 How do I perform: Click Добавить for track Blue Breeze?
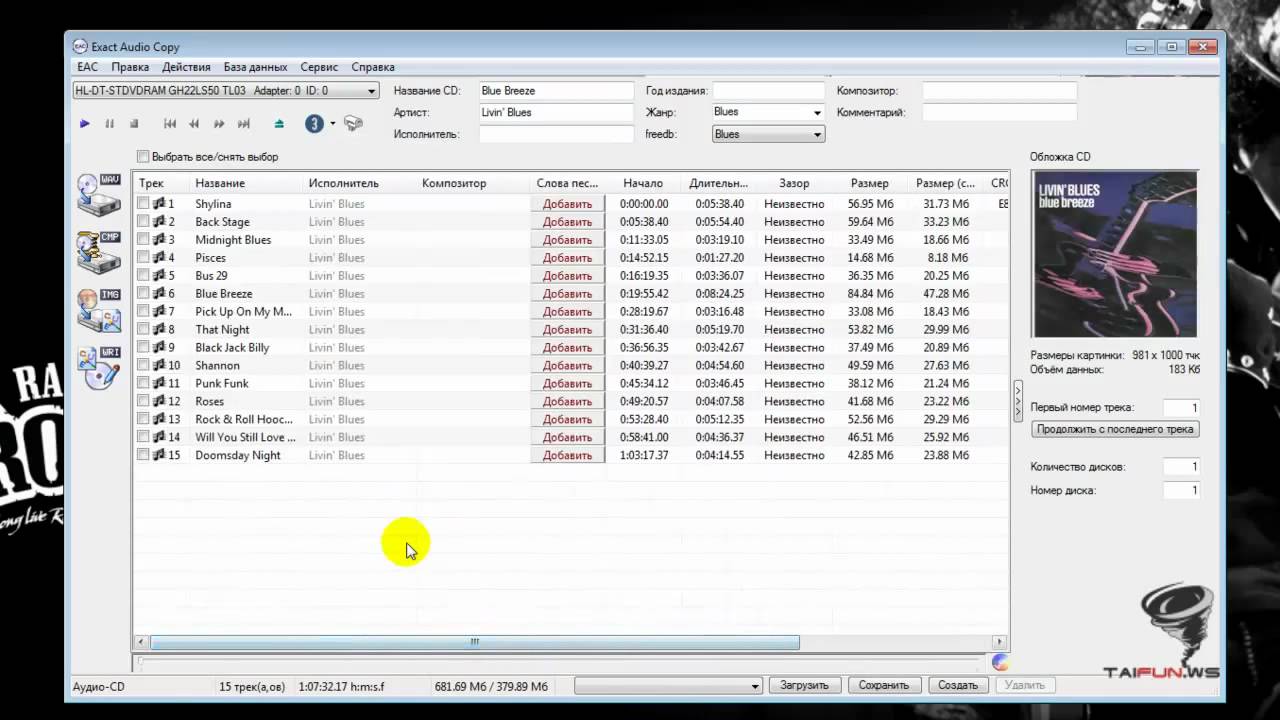[x=567, y=294]
